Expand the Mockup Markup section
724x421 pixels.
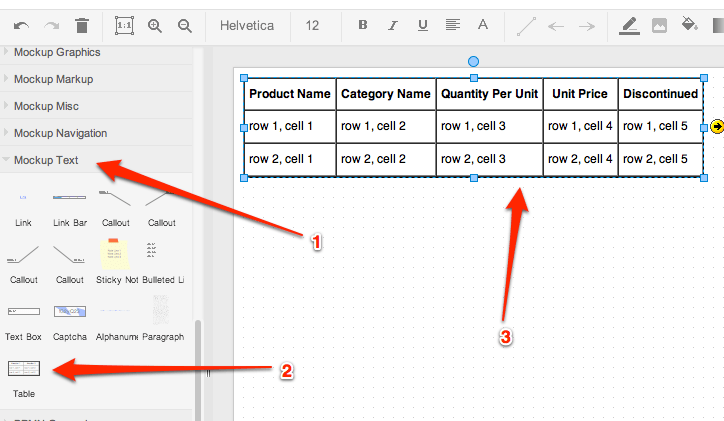click(x=96, y=79)
